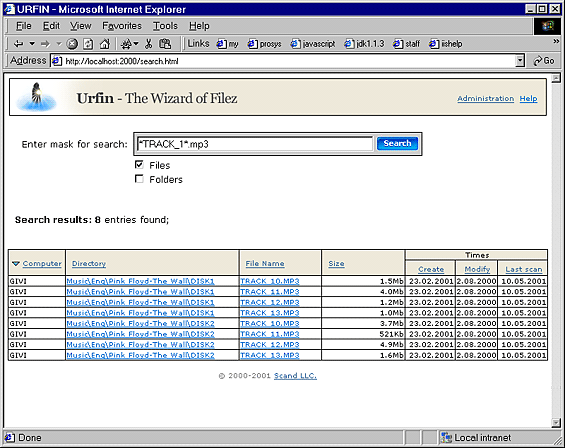Open the Scand LLC. footer link
The image size is (565, 448).
[295, 376]
